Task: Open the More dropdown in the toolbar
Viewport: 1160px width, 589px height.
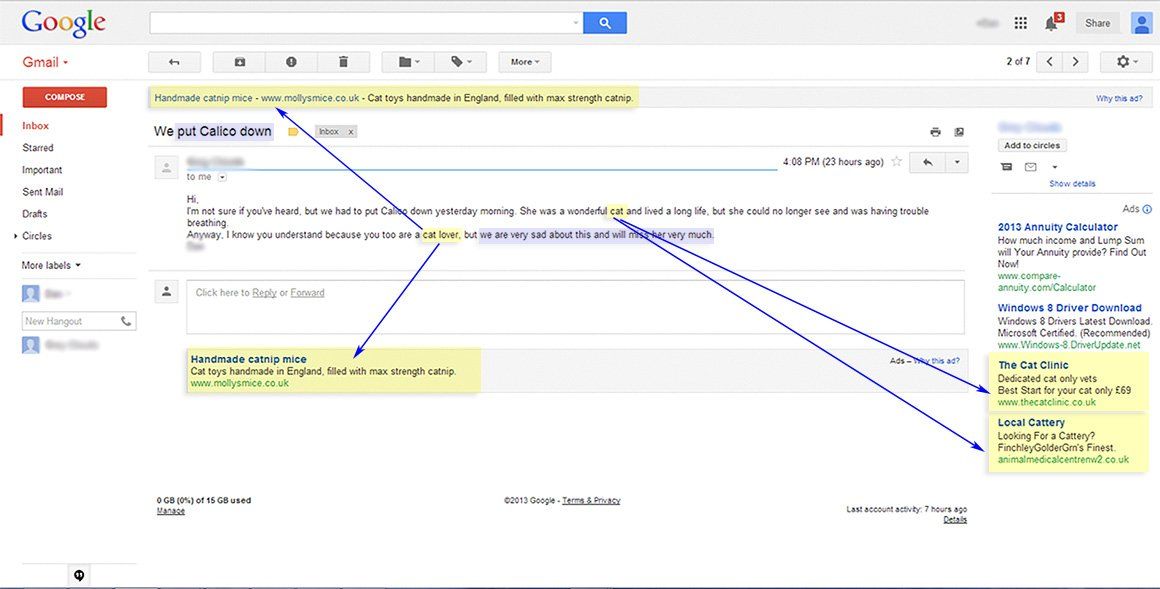Action: tap(524, 62)
